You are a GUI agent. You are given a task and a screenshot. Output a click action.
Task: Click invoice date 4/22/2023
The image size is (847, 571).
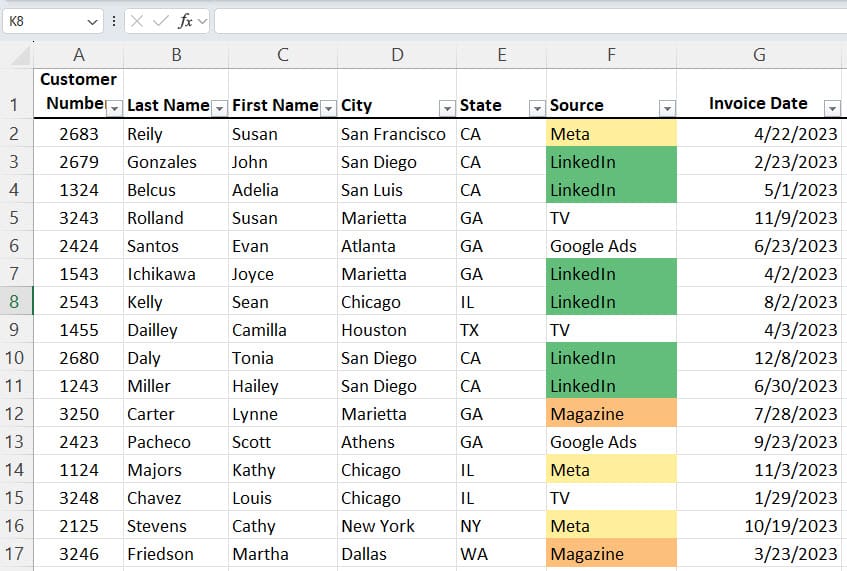(x=759, y=133)
